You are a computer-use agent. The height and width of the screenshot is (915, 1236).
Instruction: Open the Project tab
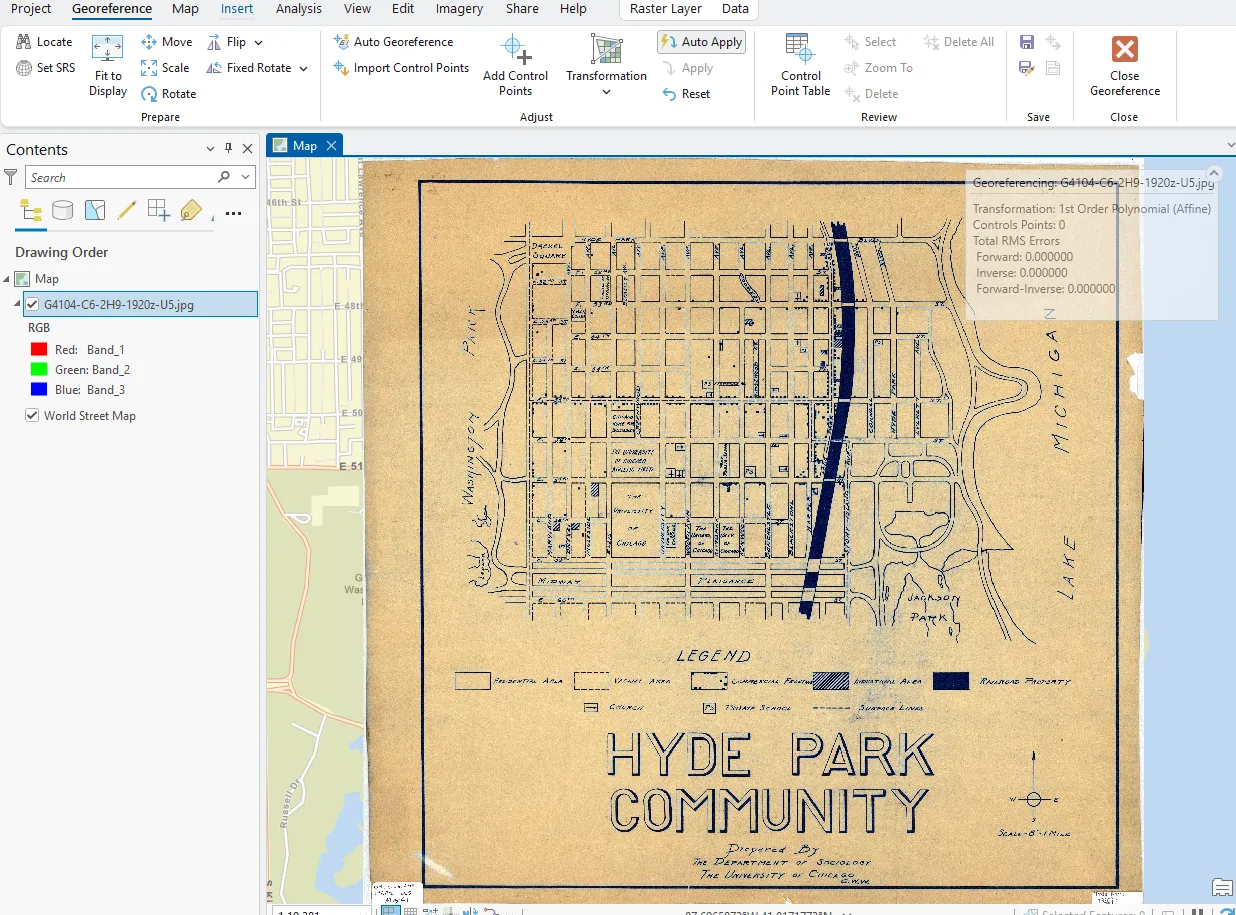pos(31,9)
